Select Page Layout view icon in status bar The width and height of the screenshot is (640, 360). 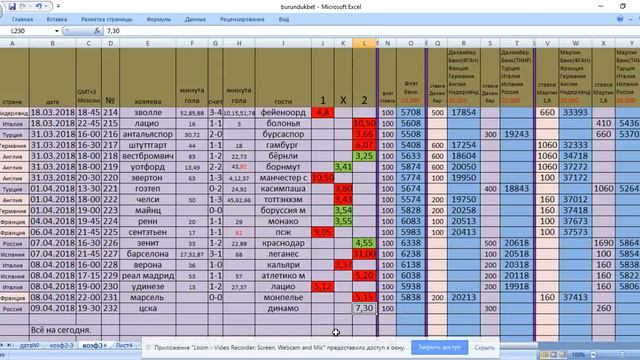click(554, 355)
